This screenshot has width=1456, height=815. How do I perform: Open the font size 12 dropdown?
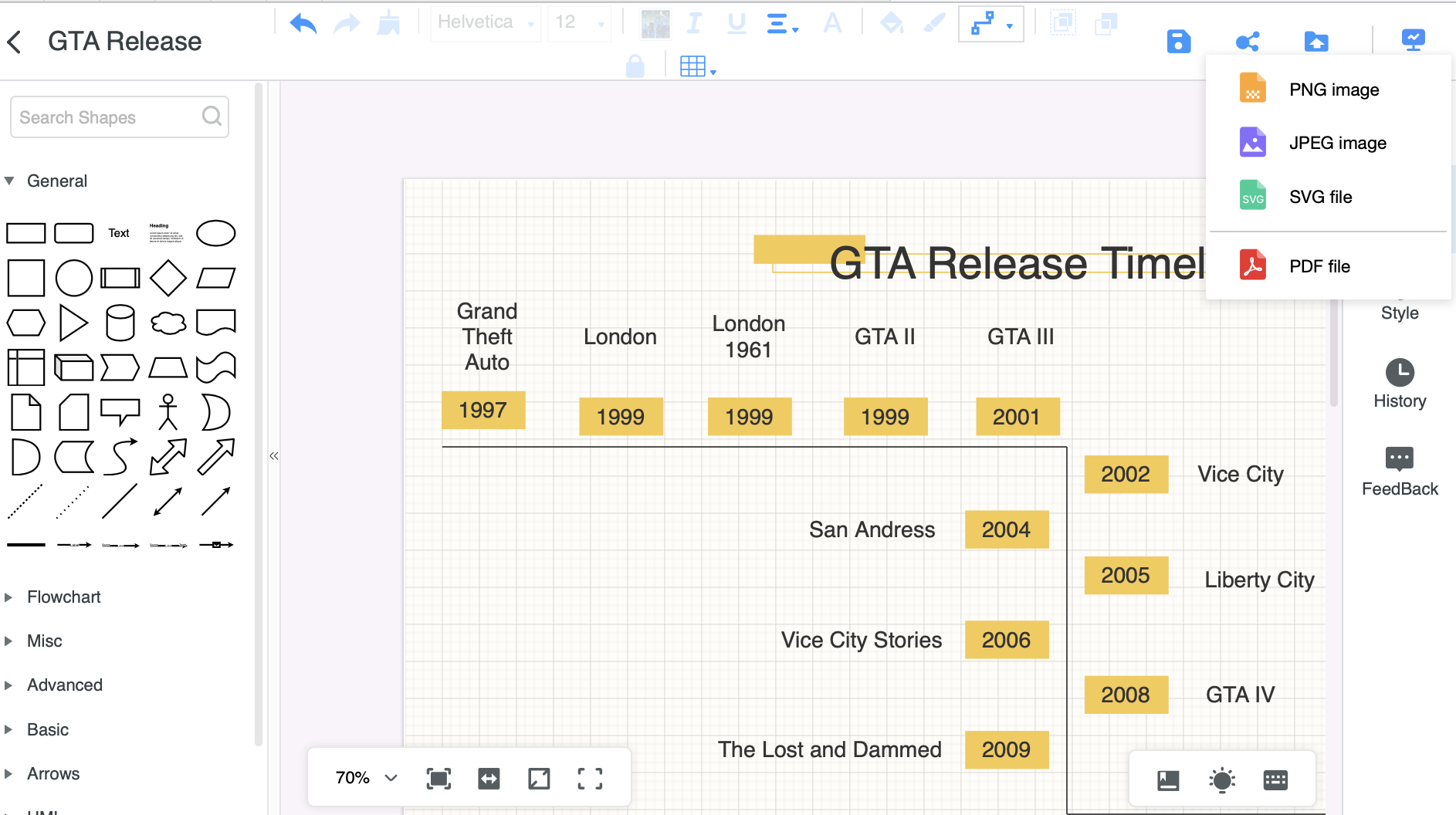tap(580, 22)
